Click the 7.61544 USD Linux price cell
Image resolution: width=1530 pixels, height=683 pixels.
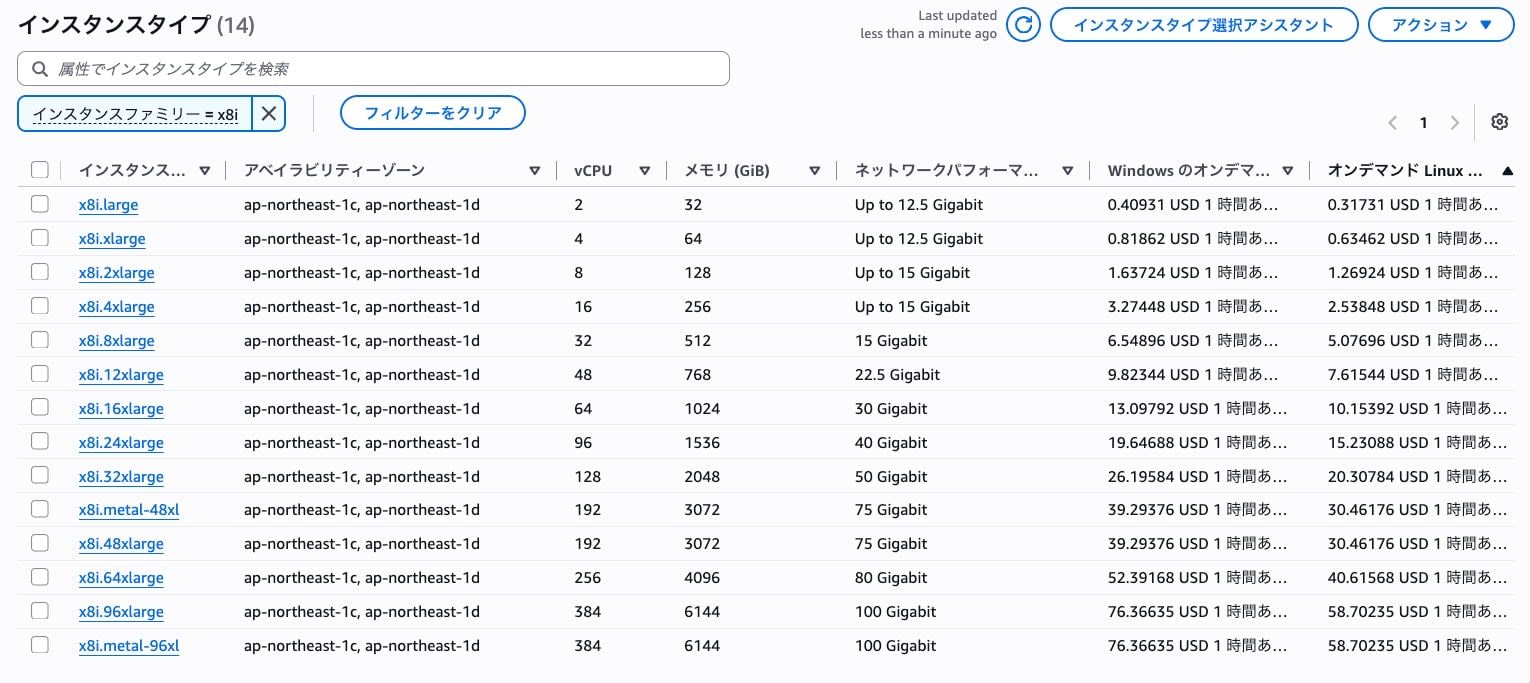(1413, 375)
